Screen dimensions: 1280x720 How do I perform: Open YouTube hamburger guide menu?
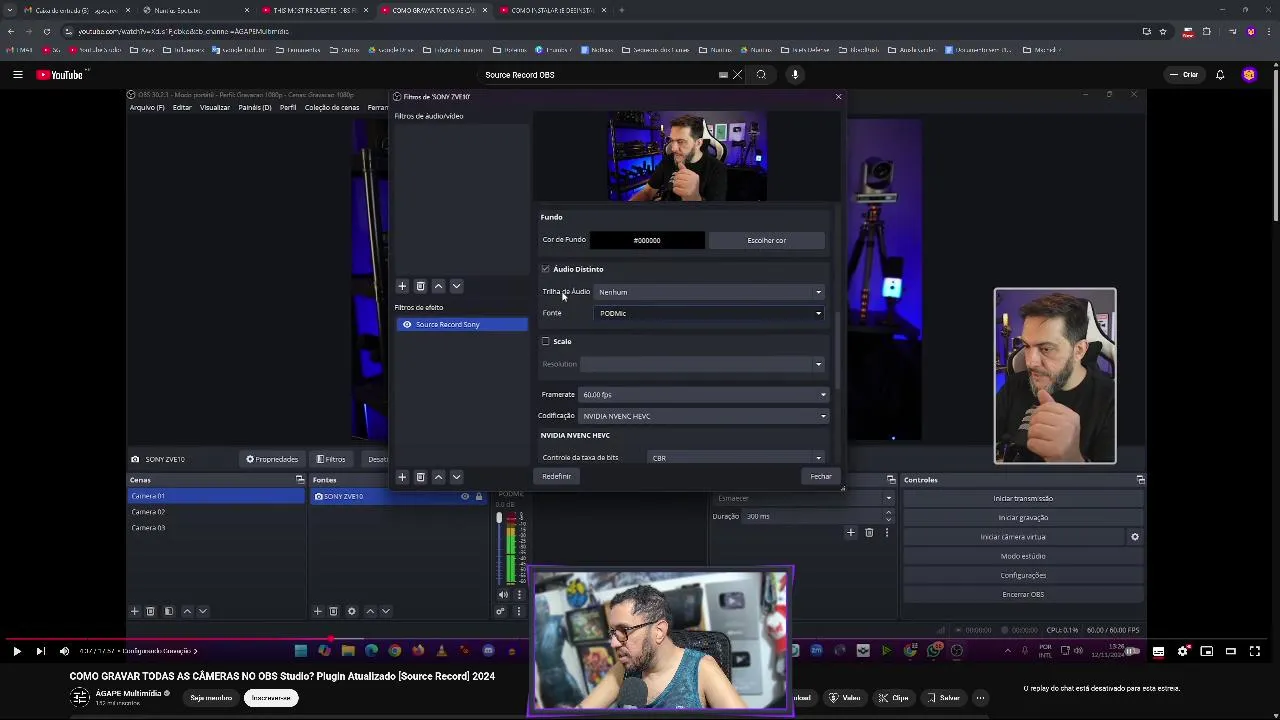tap(17, 75)
